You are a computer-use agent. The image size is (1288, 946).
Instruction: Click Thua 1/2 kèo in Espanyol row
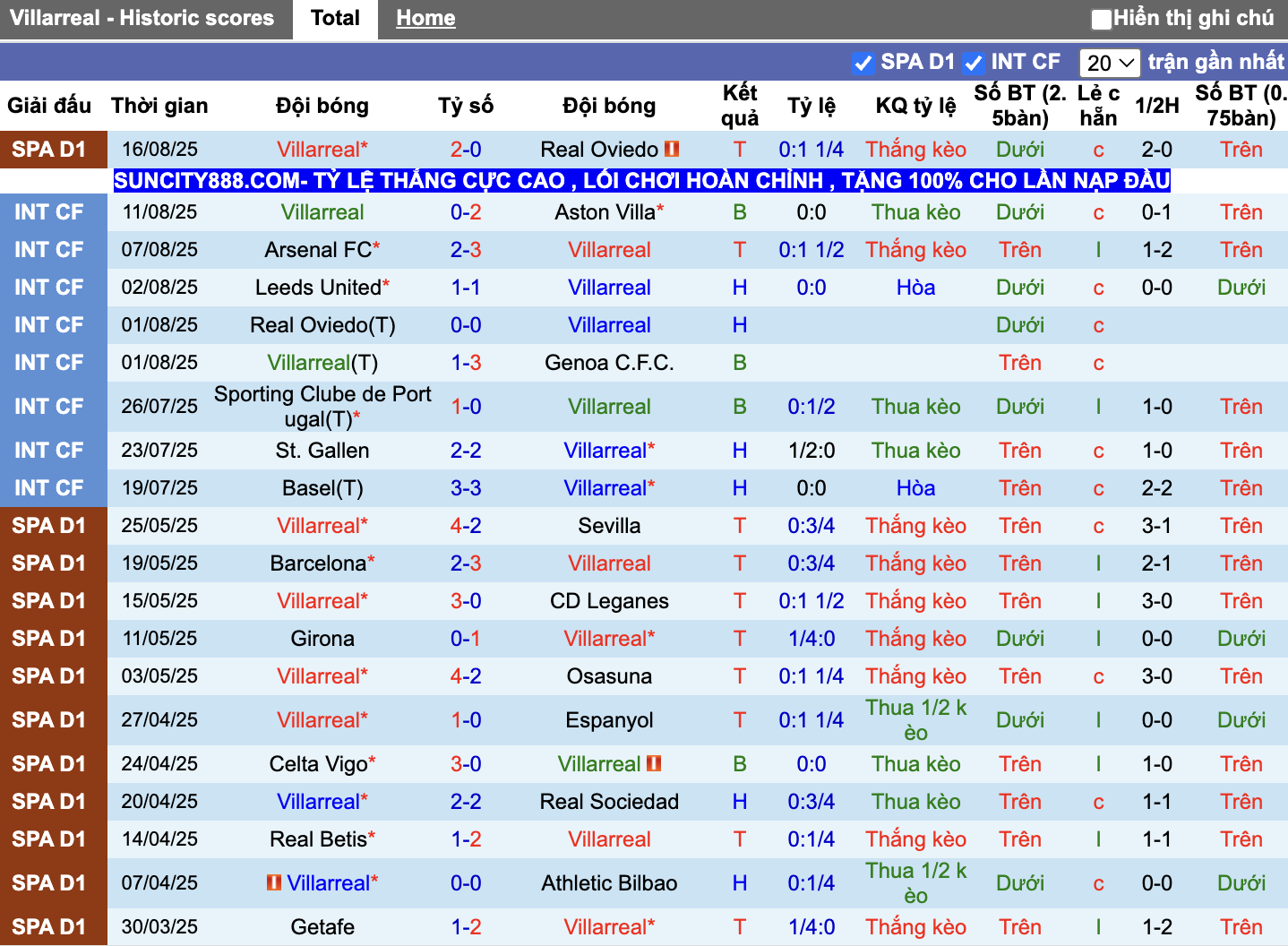pyautogui.click(x=915, y=720)
